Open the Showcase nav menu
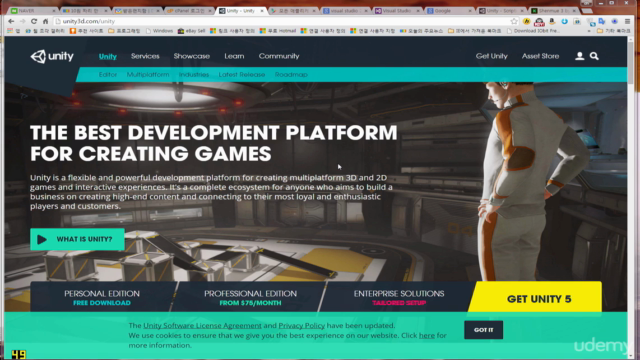Viewport: 640px width, 360px height. click(192, 56)
